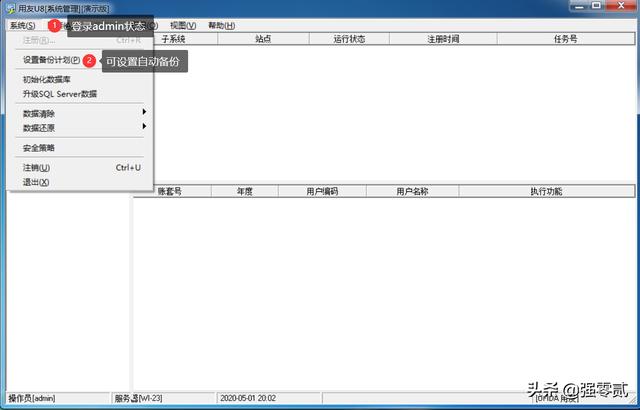Viewport: 640px width, 410px height.
Task: Click the server name status bar entry
Action: pos(163,398)
